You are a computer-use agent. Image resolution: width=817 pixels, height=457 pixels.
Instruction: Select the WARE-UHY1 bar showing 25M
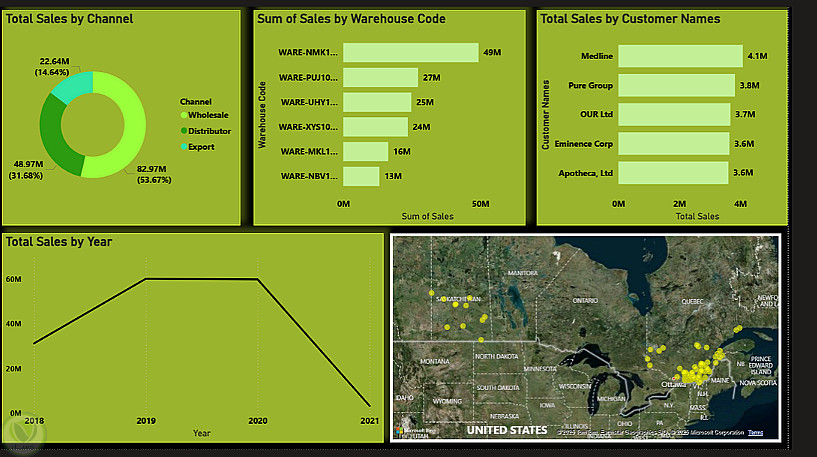click(x=377, y=102)
